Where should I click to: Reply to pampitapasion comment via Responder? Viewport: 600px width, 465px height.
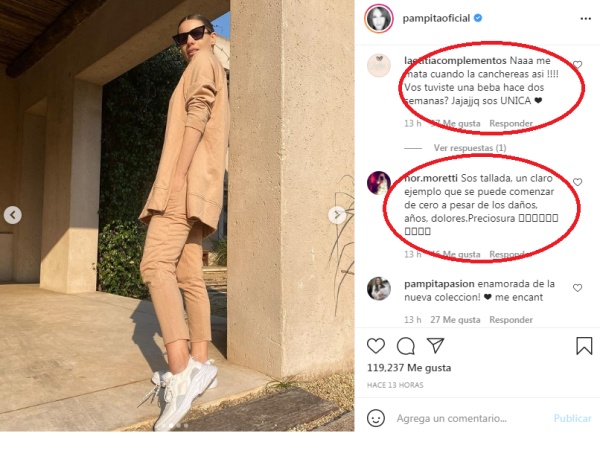pos(511,320)
